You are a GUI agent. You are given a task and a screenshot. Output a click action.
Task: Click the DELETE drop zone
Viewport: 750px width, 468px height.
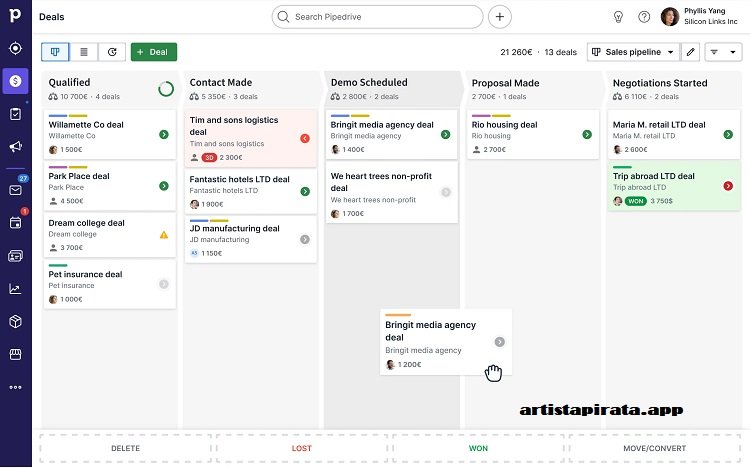125,448
